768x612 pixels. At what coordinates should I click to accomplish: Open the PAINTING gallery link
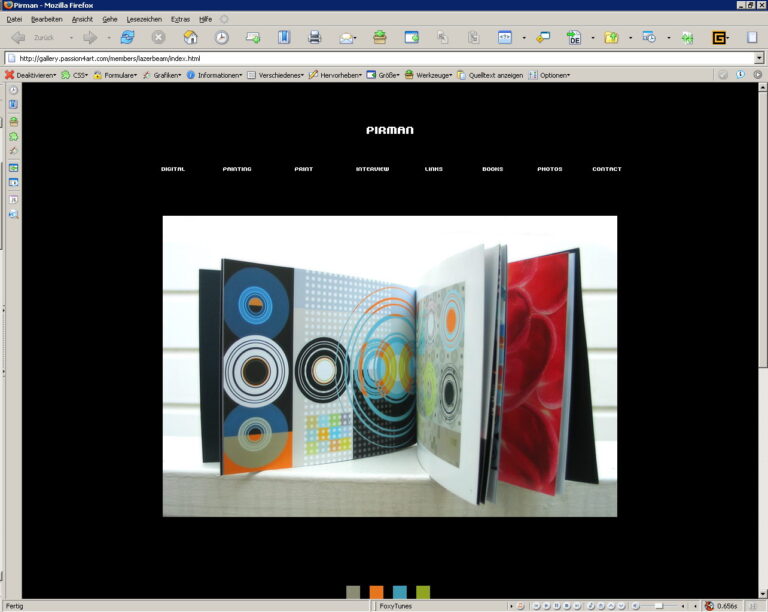click(x=237, y=169)
